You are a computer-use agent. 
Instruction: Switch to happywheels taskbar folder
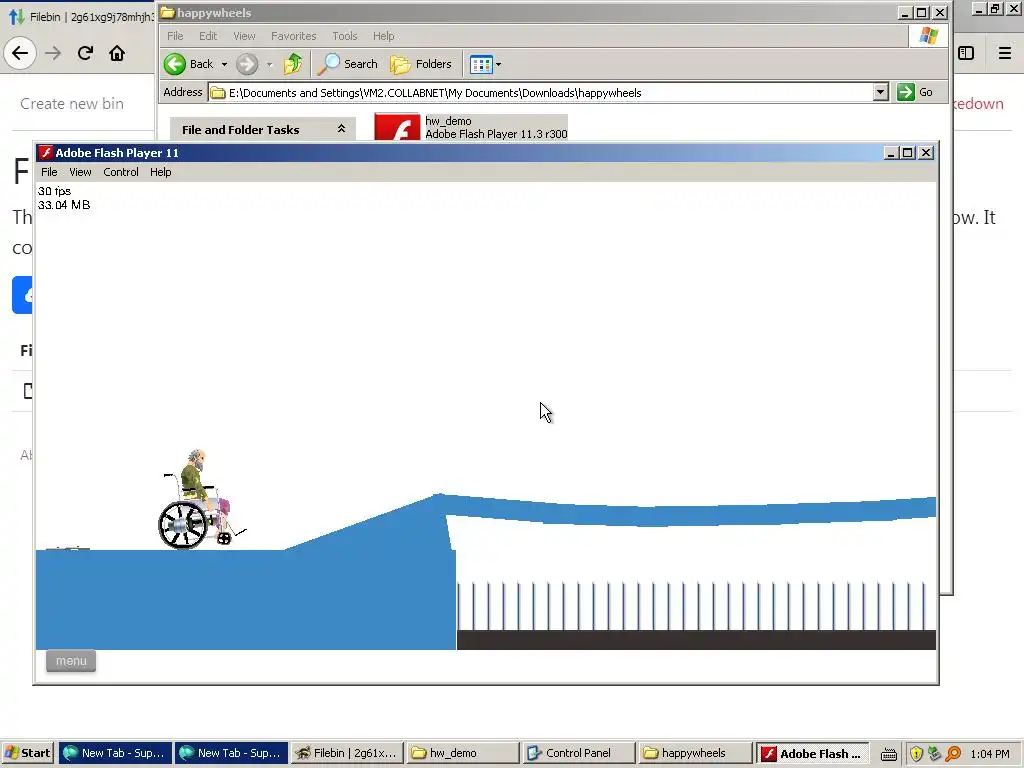pos(695,753)
